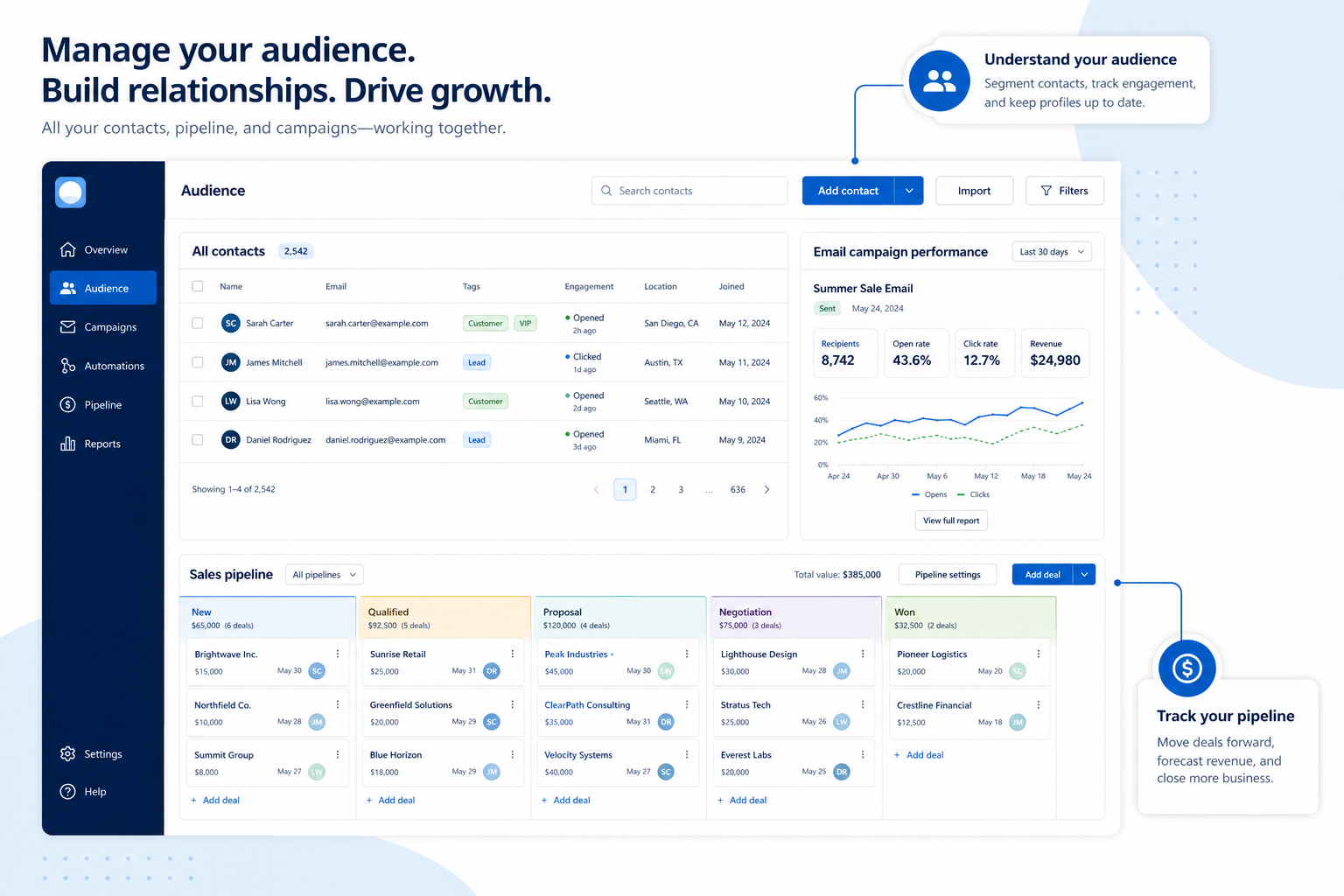Click the Add deal blue button
Image resolution: width=1344 pixels, height=896 pixels.
(x=1042, y=575)
